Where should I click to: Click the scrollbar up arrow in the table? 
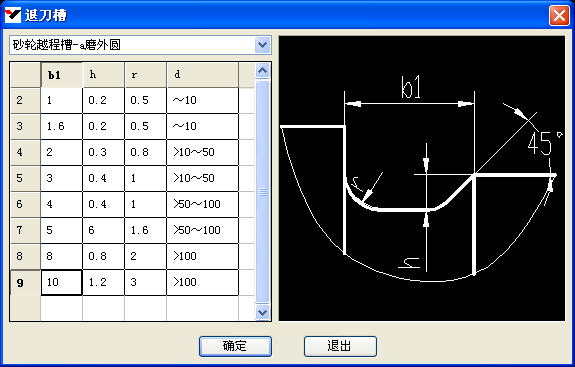(x=263, y=70)
